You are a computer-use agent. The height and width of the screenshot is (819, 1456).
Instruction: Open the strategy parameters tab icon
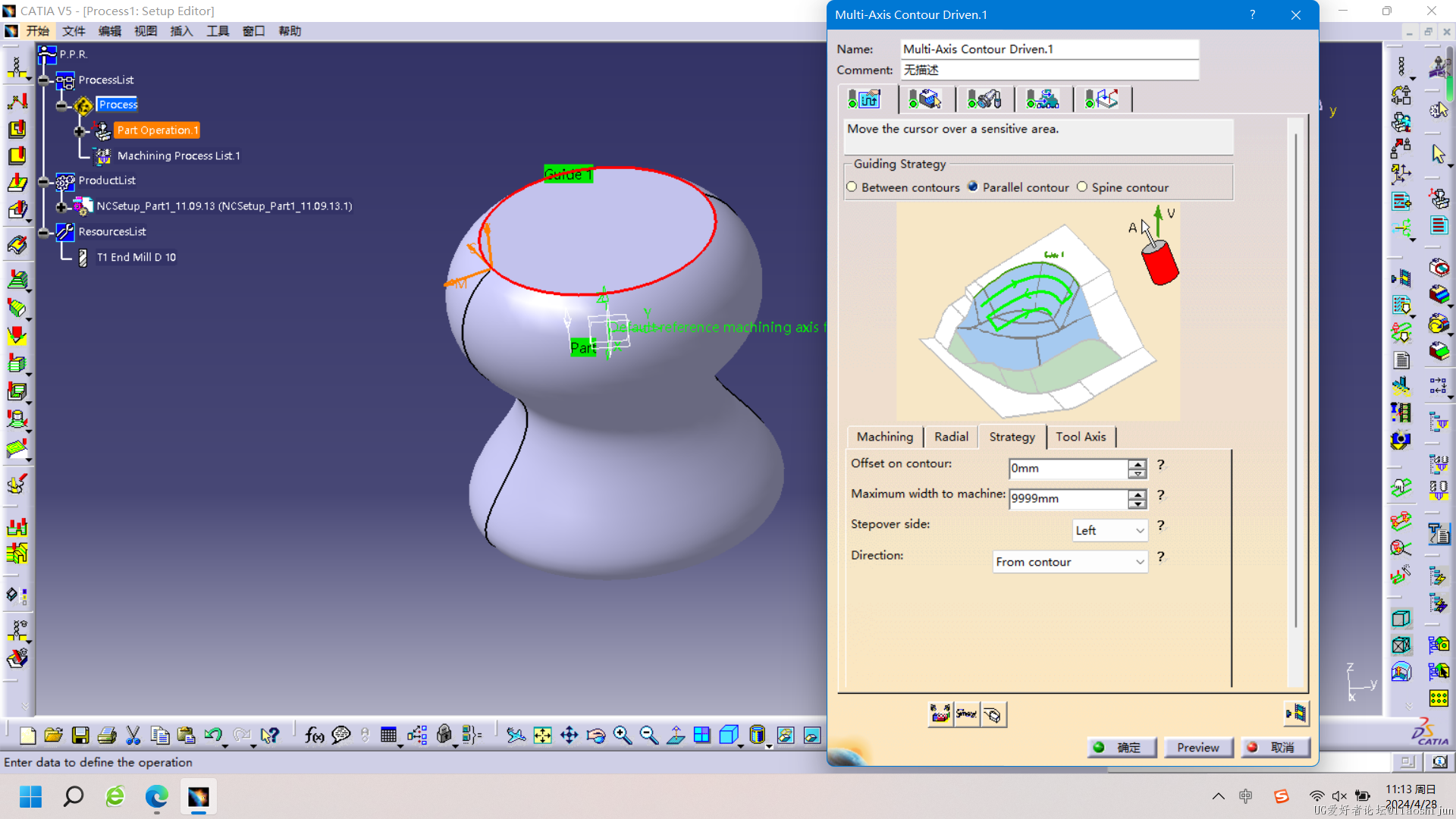864,99
